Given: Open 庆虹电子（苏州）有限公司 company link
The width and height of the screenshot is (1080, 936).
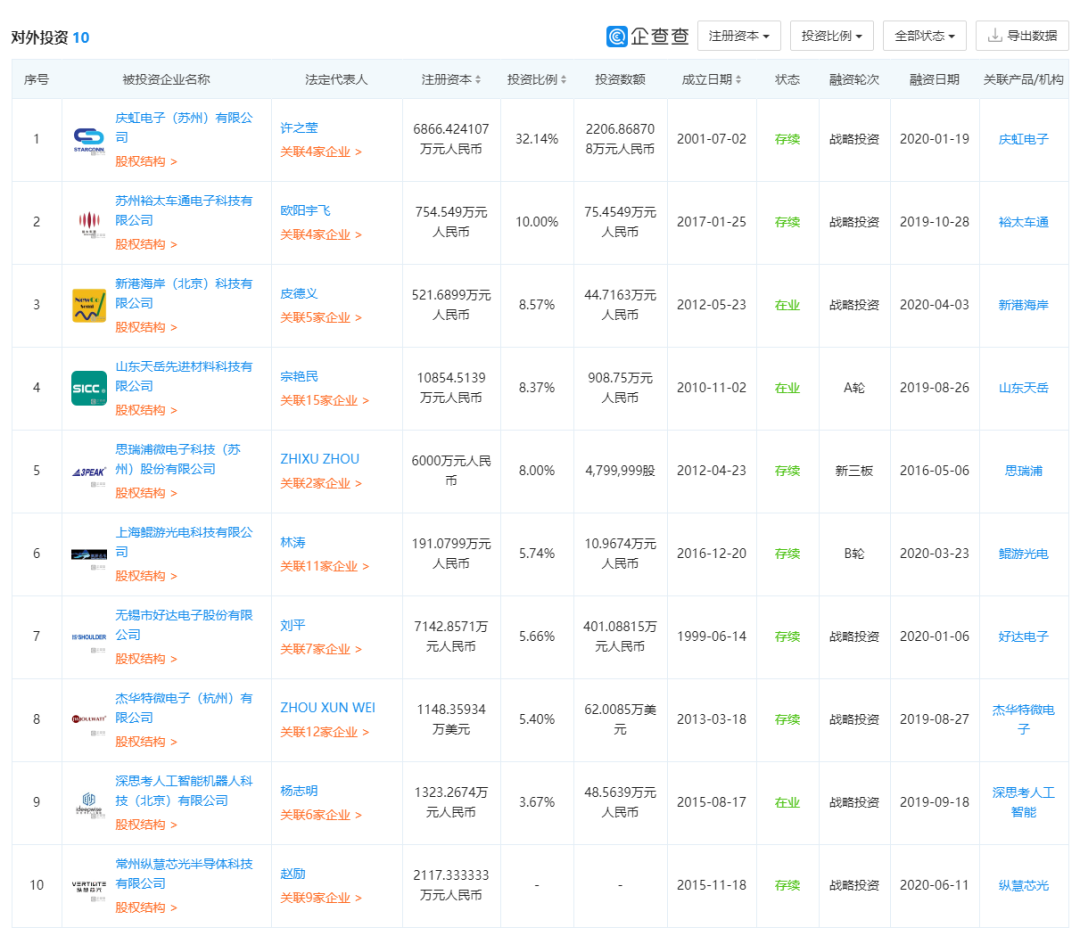Looking at the screenshot, I should tap(184, 127).
